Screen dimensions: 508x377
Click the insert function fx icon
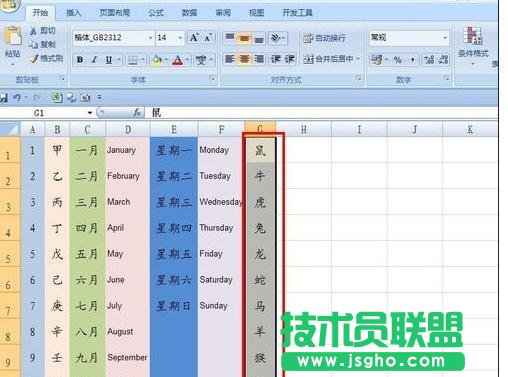(x=137, y=113)
